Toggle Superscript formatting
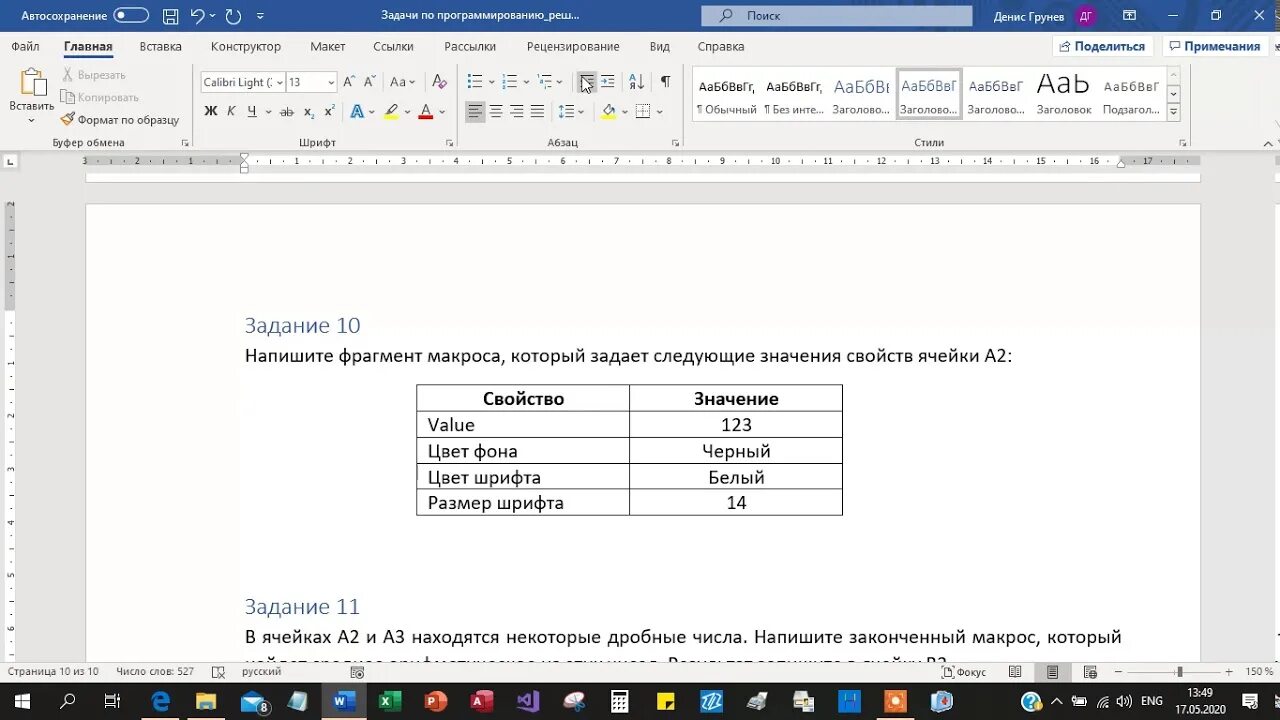This screenshot has height=720, width=1280. tap(329, 111)
